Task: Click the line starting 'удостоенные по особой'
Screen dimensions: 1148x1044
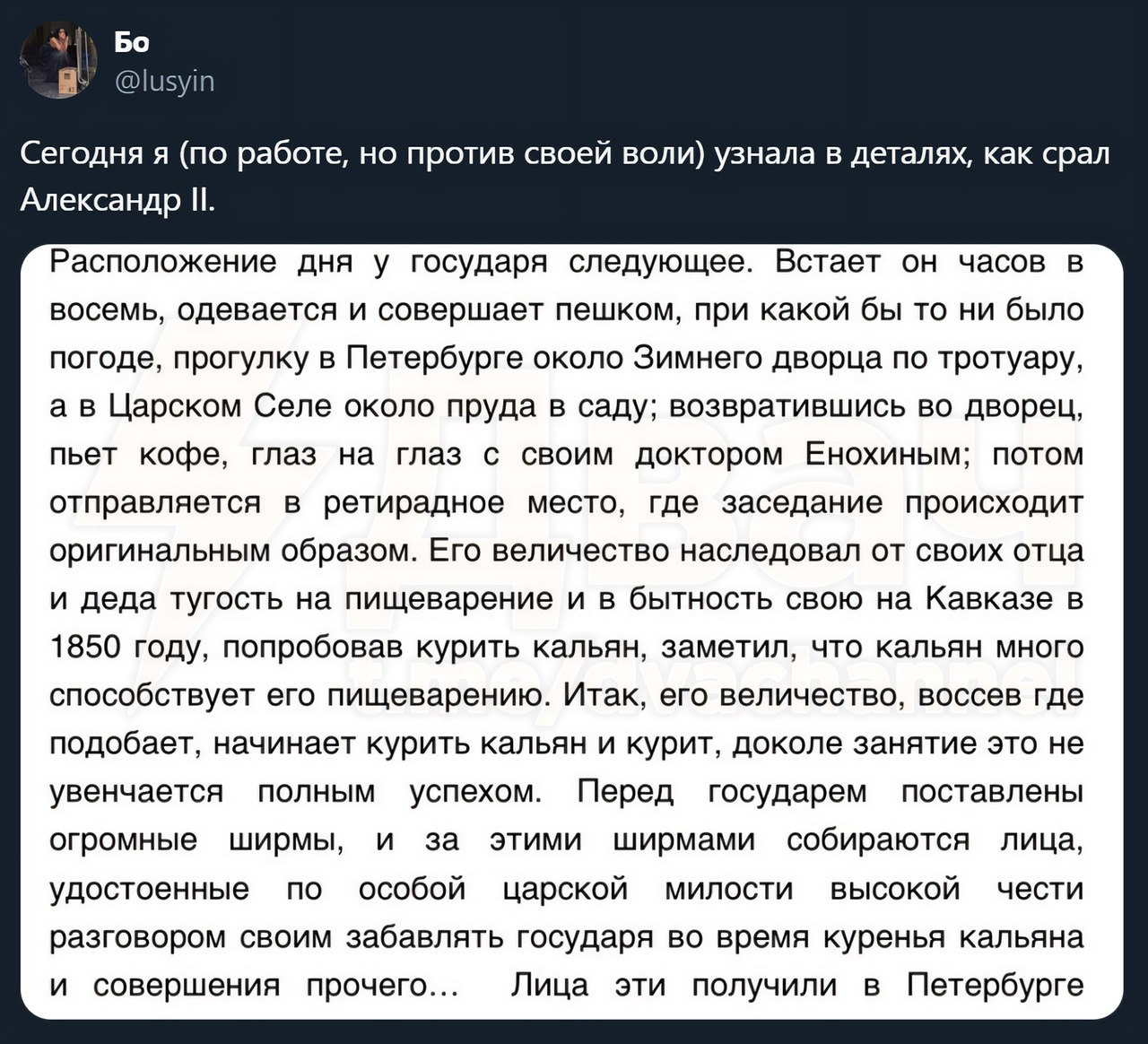Action: [567, 889]
